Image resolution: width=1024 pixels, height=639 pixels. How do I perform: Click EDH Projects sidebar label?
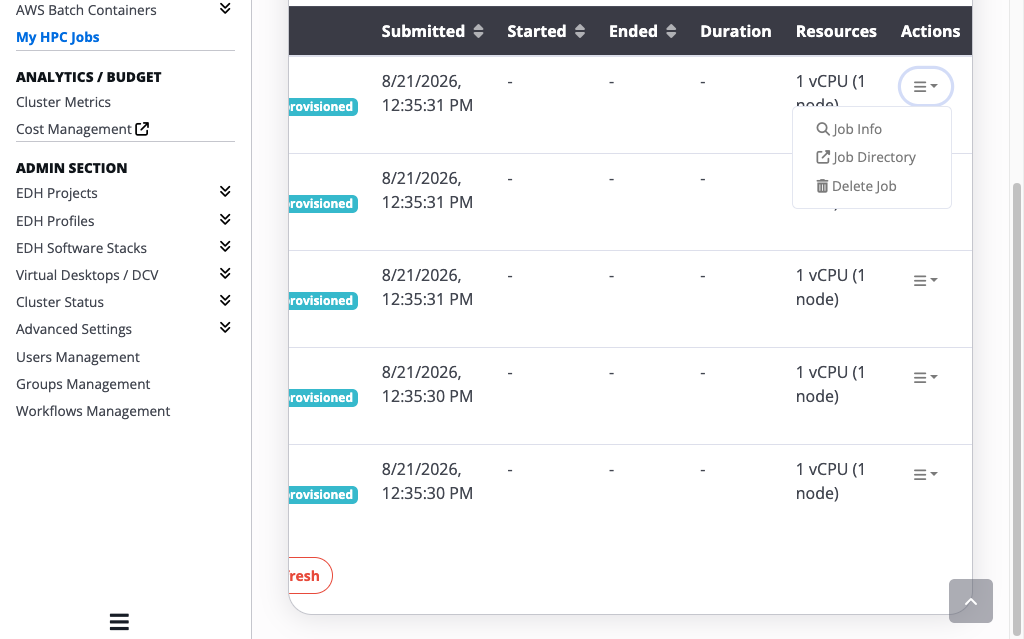pos(57,193)
